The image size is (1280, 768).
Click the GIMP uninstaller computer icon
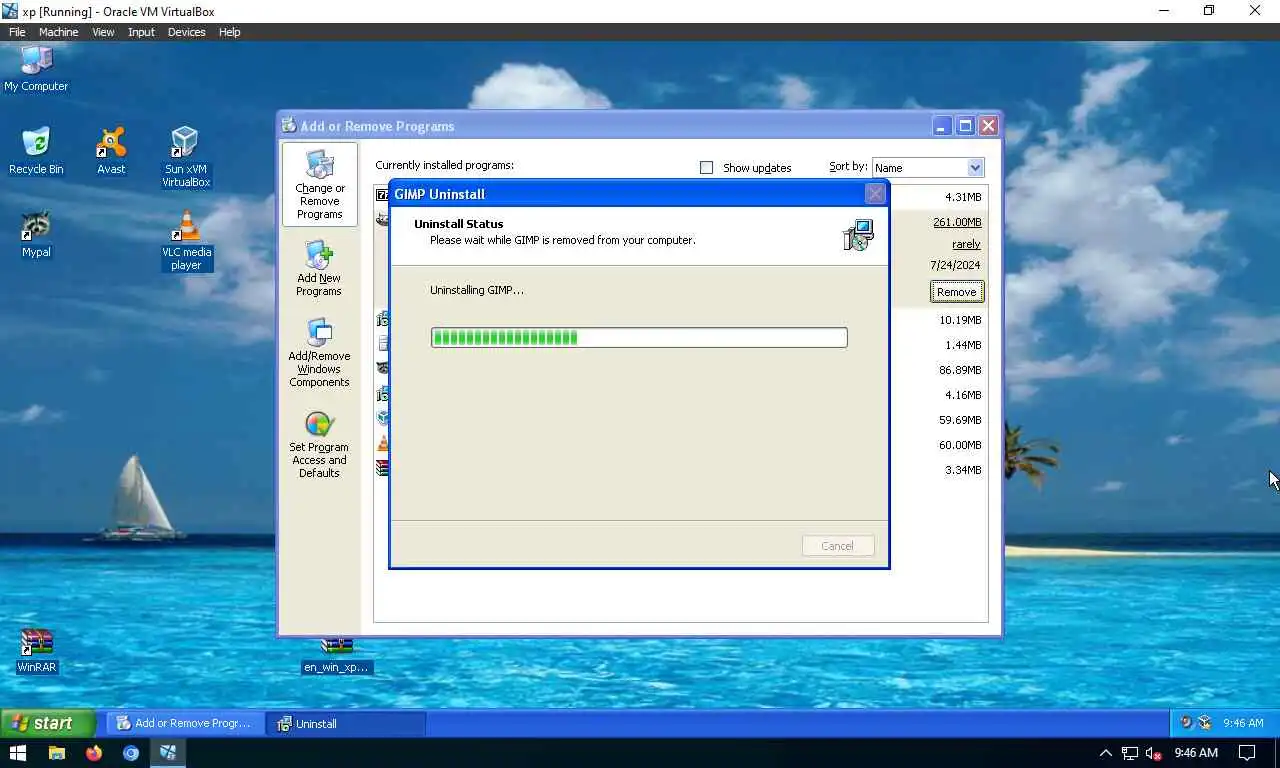(x=858, y=235)
